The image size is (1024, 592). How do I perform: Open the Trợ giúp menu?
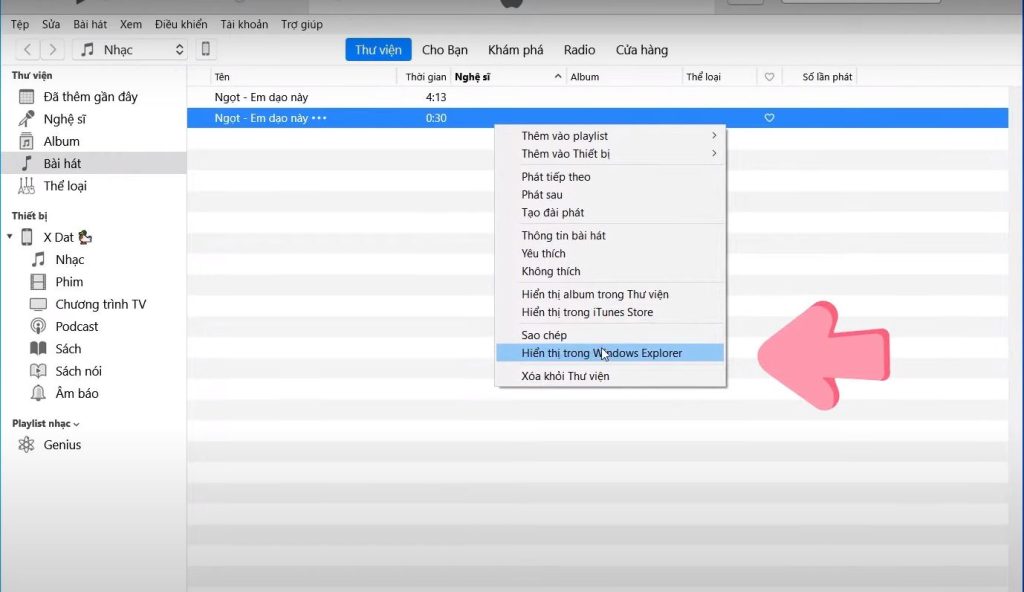click(302, 24)
